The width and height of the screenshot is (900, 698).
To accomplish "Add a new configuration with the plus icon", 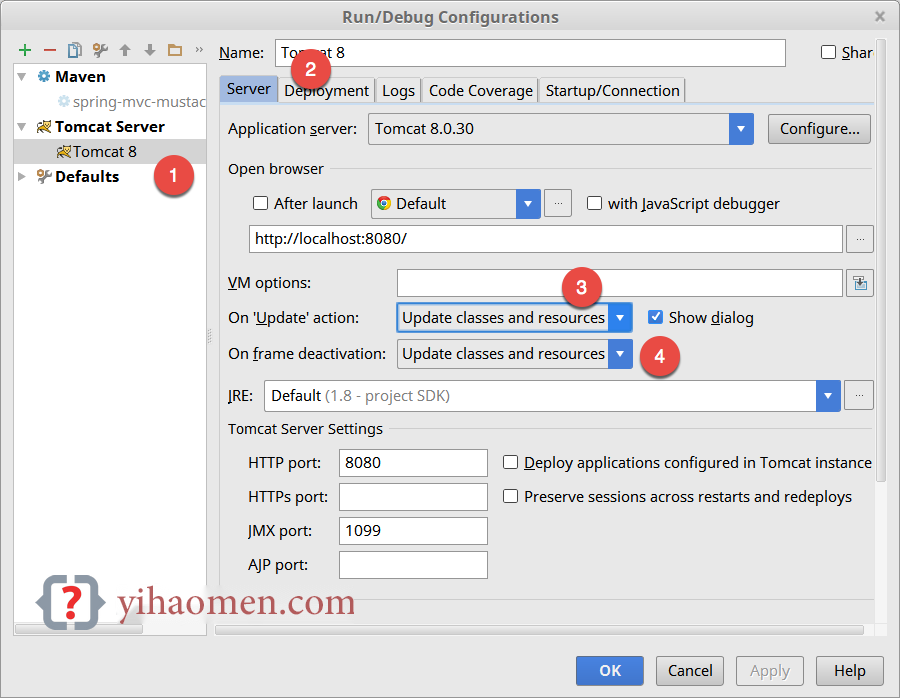I will (25, 51).
